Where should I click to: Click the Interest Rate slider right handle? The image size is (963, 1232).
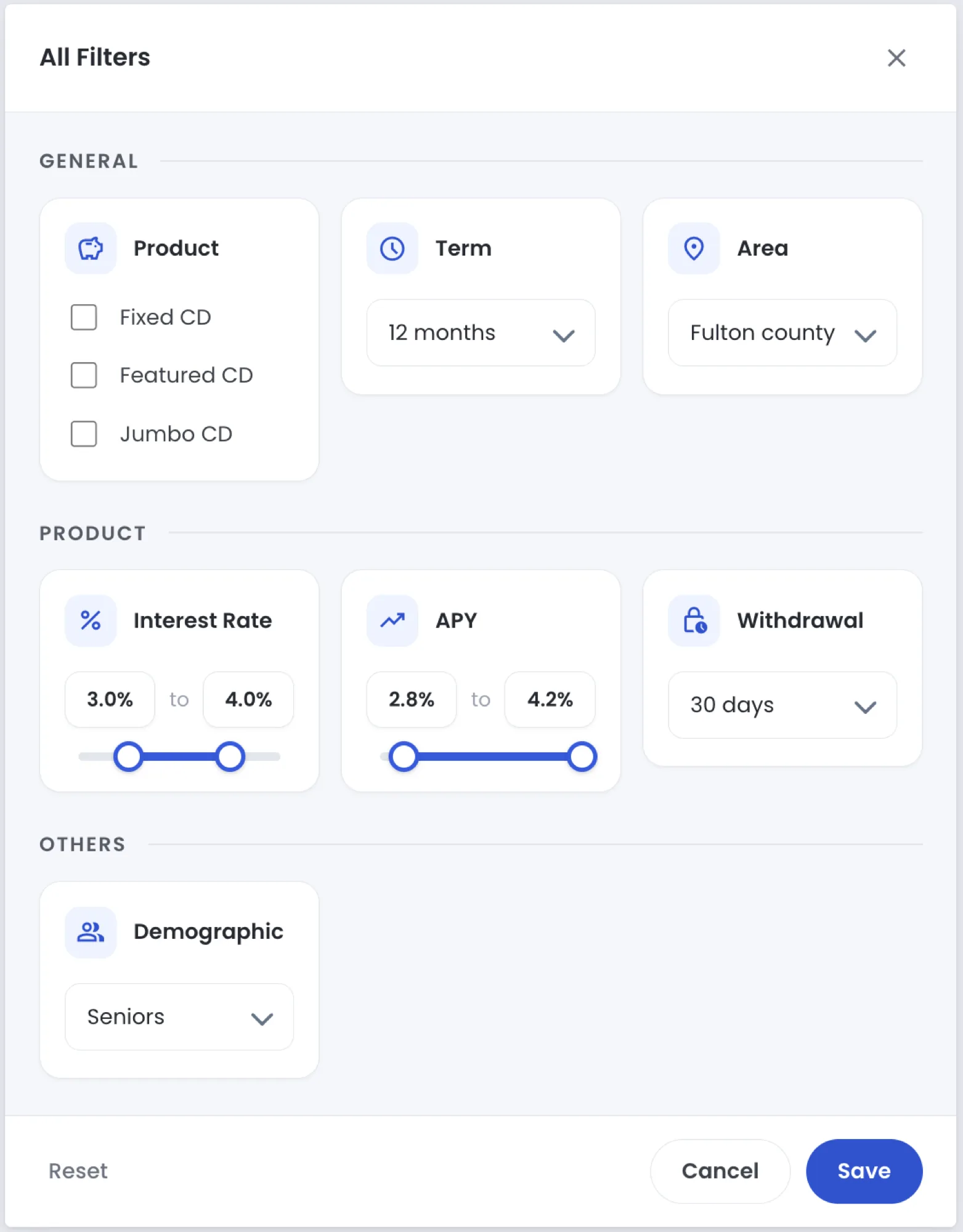click(x=230, y=756)
